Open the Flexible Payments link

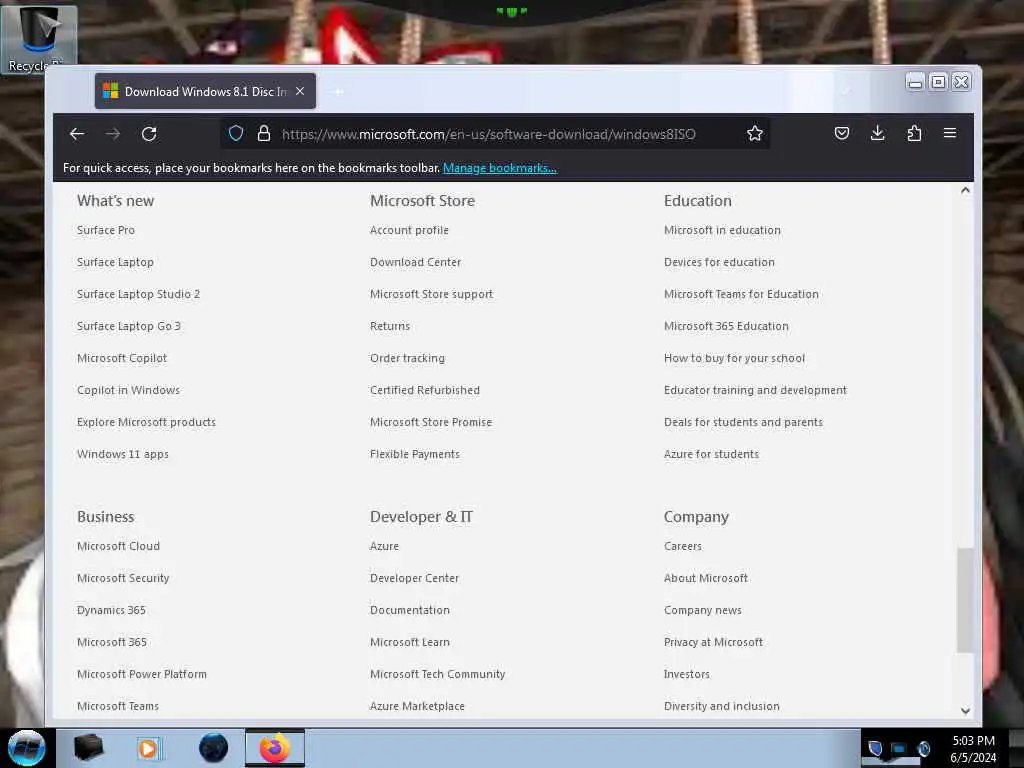[415, 454]
